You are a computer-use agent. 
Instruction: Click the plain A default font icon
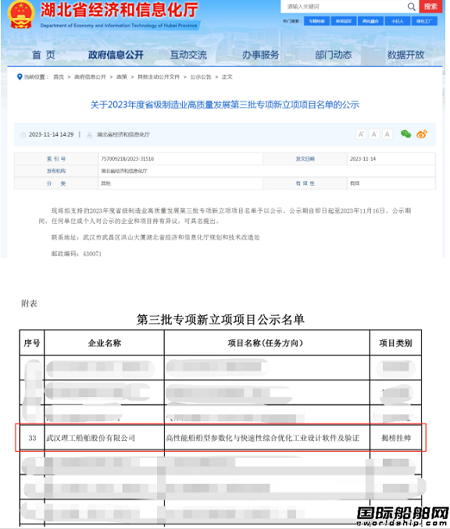(x=387, y=134)
